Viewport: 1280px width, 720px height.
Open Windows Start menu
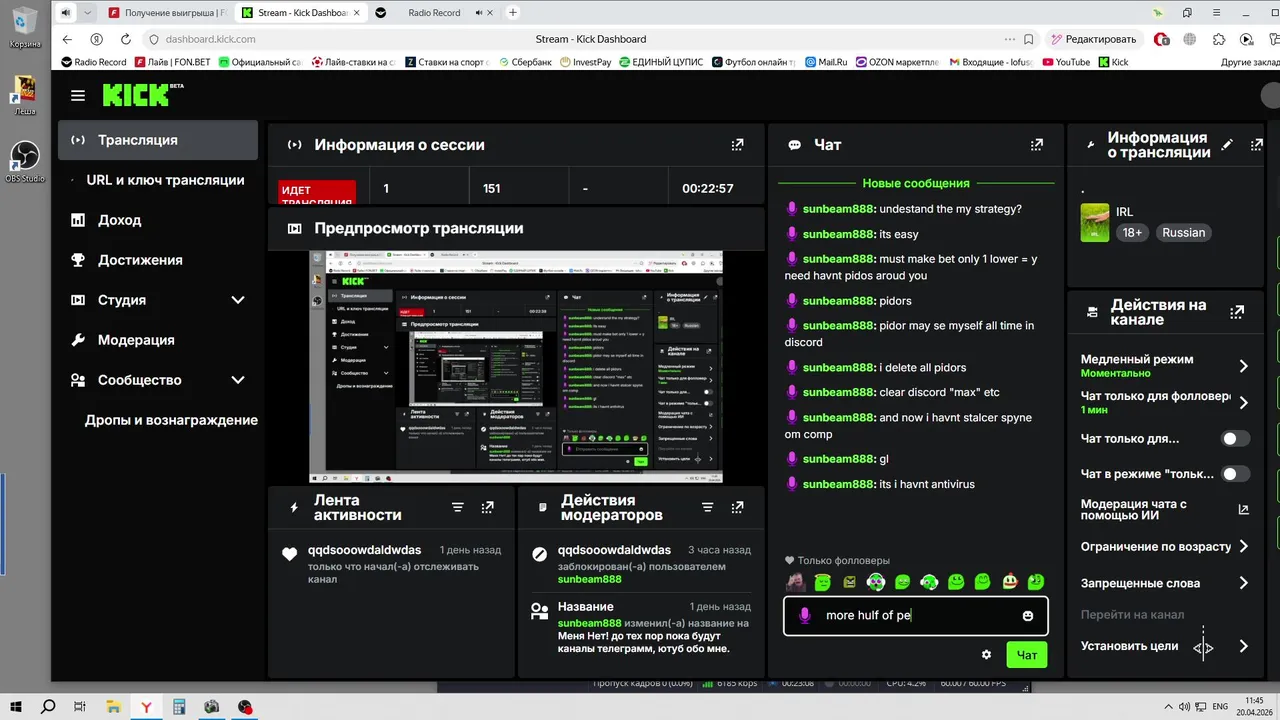point(17,707)
